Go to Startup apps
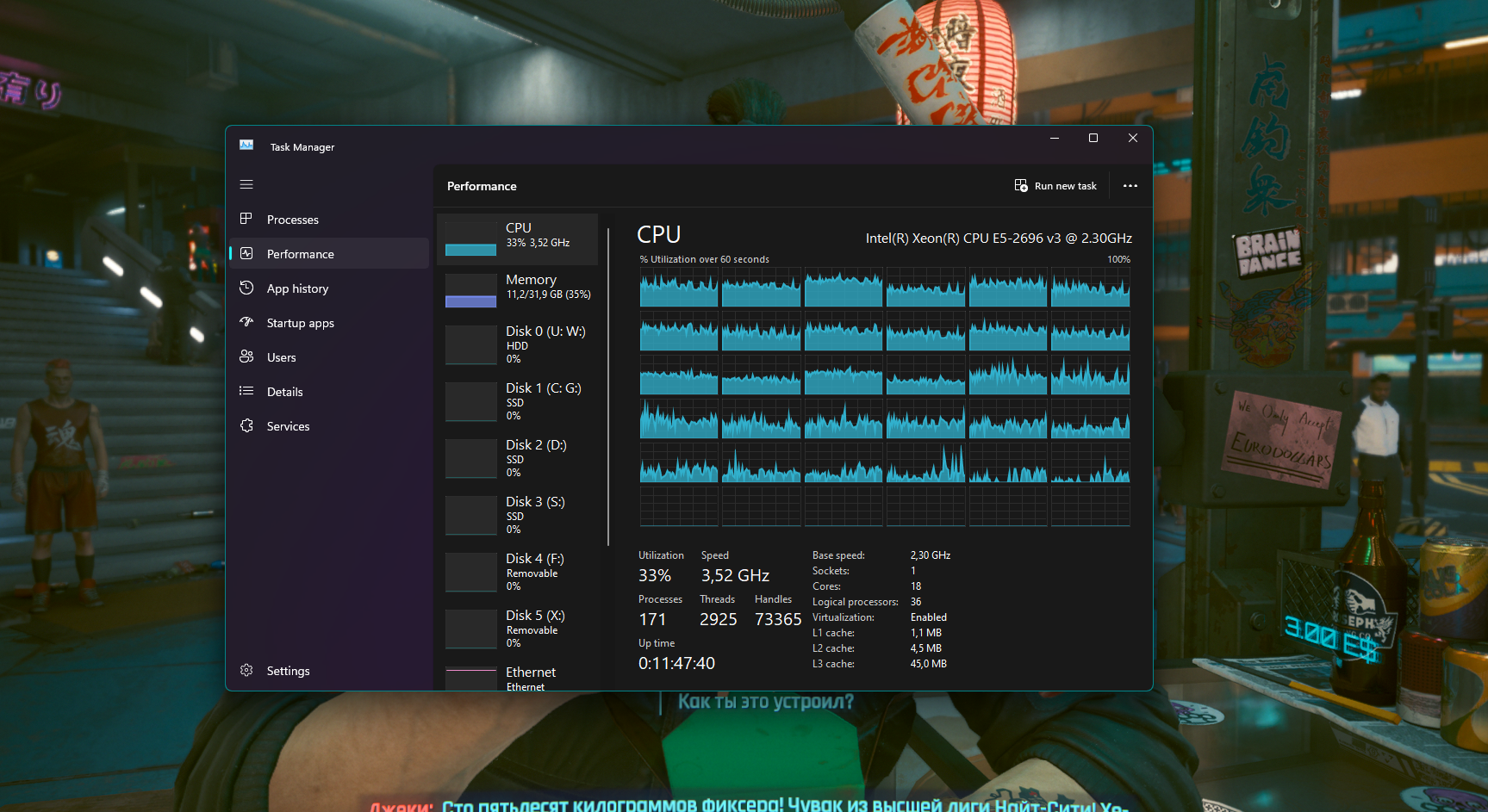The height and width of the screenshot is (812, 1488). (x=329, y=323)
